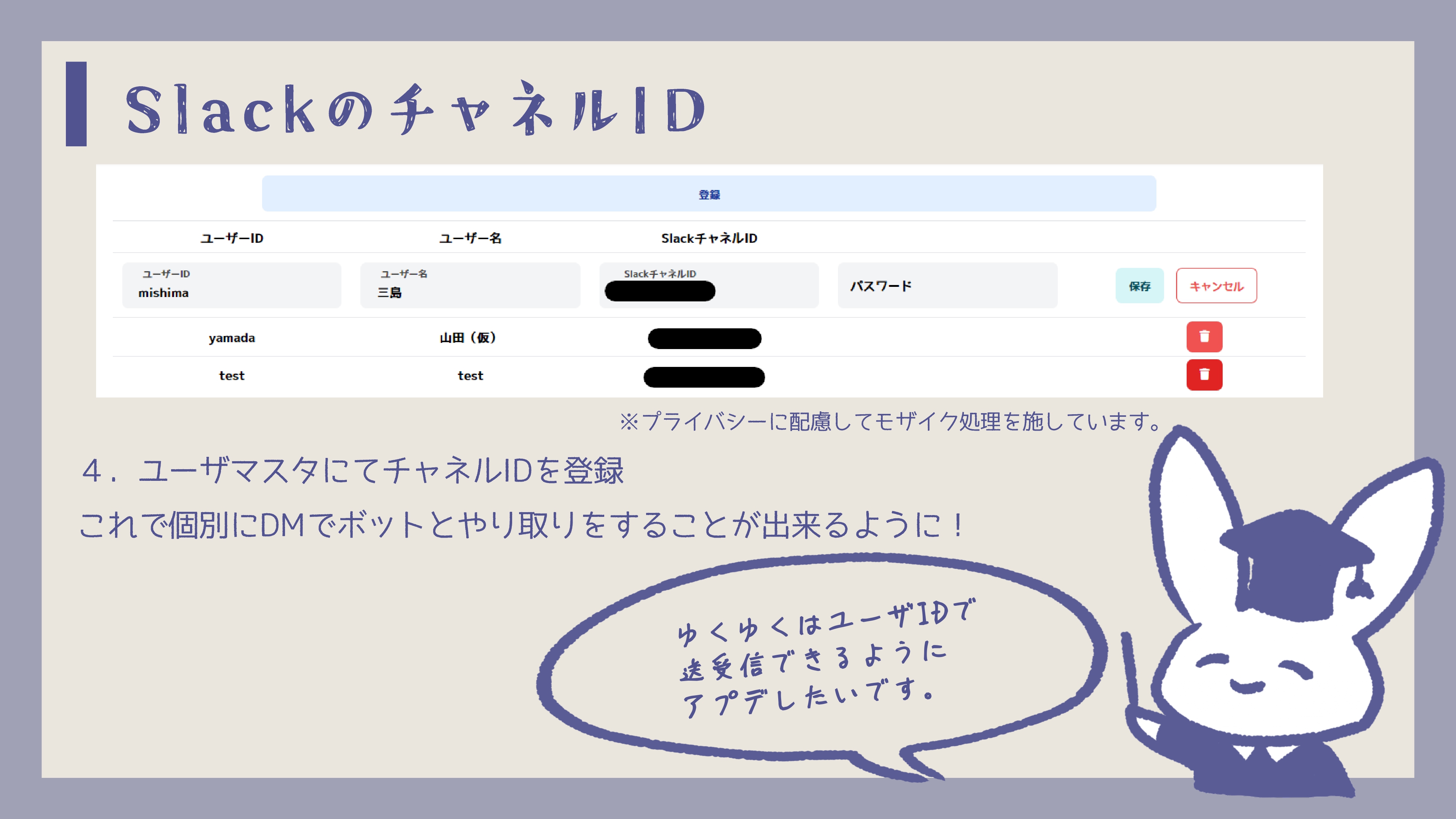Focus the ユーザーID field containing mishima
The width and height of the screenshot is (1456, 819).
coord(232,285)
